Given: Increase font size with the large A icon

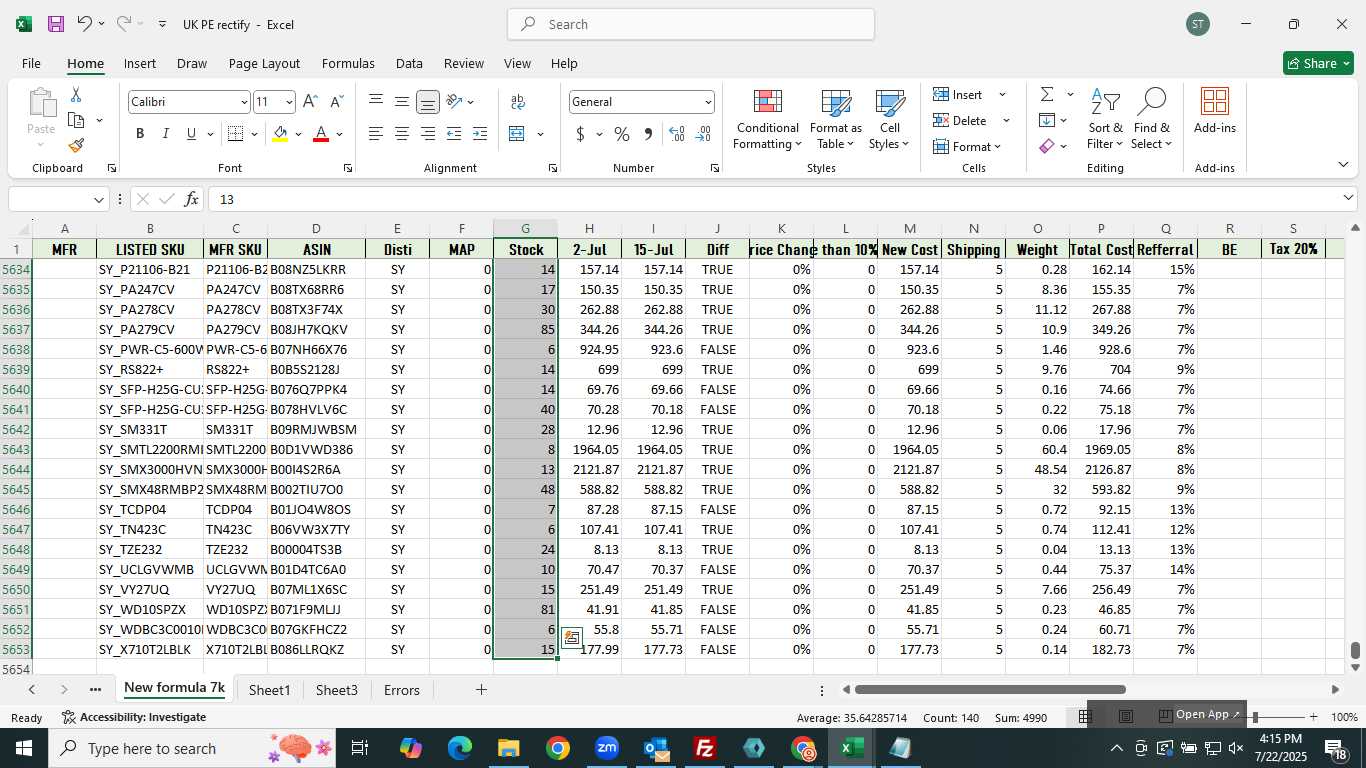Looking at the screenshot, I should click(310, 102).
